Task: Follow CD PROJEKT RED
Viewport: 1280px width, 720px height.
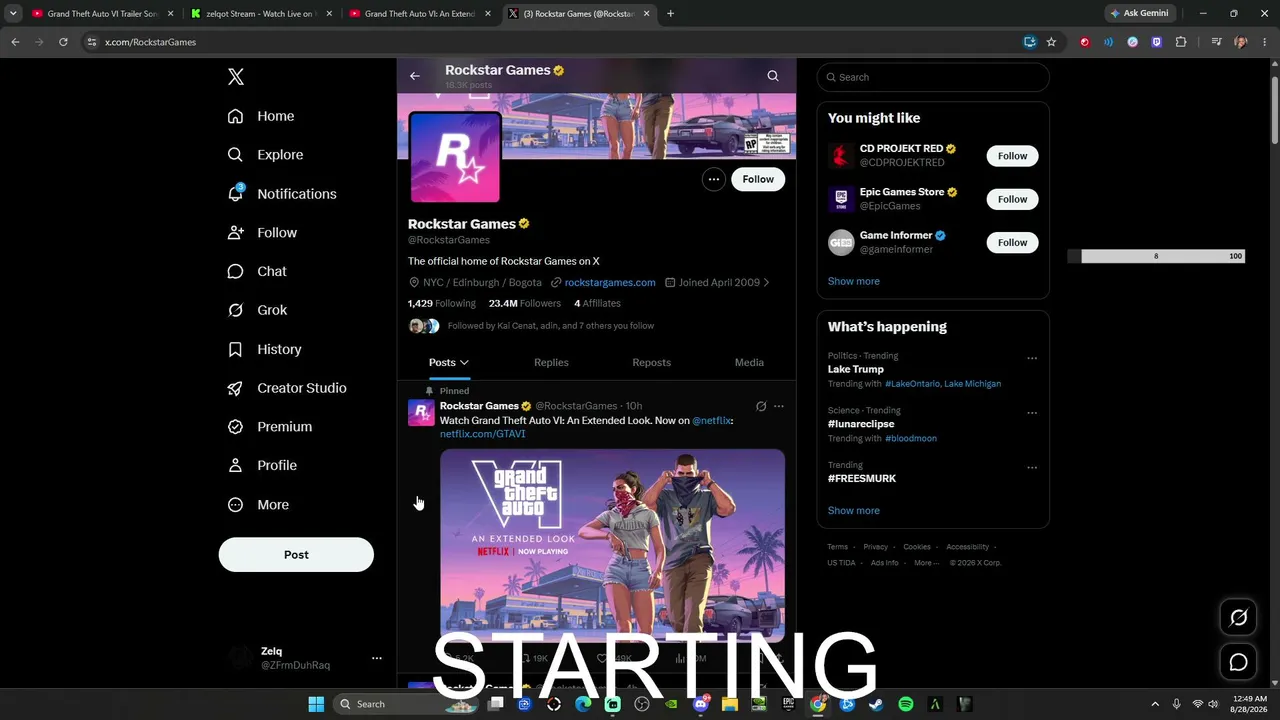Action: point(1012,156)
